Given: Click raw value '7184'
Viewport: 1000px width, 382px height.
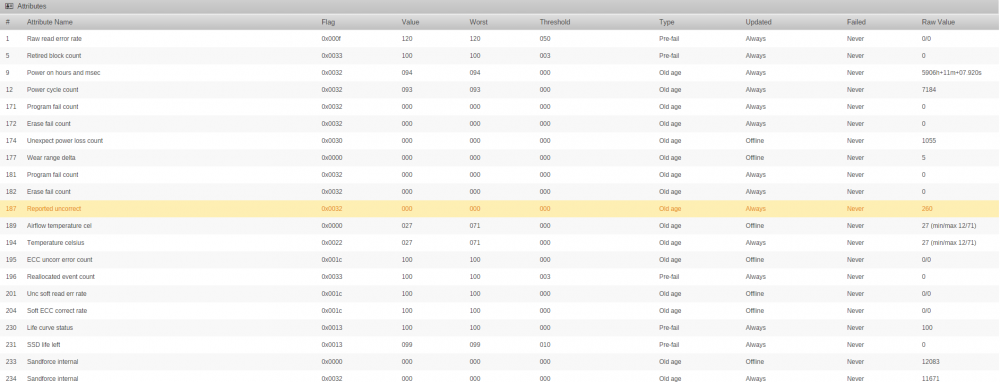Looking at the screenshot, I should pos(929,90).
